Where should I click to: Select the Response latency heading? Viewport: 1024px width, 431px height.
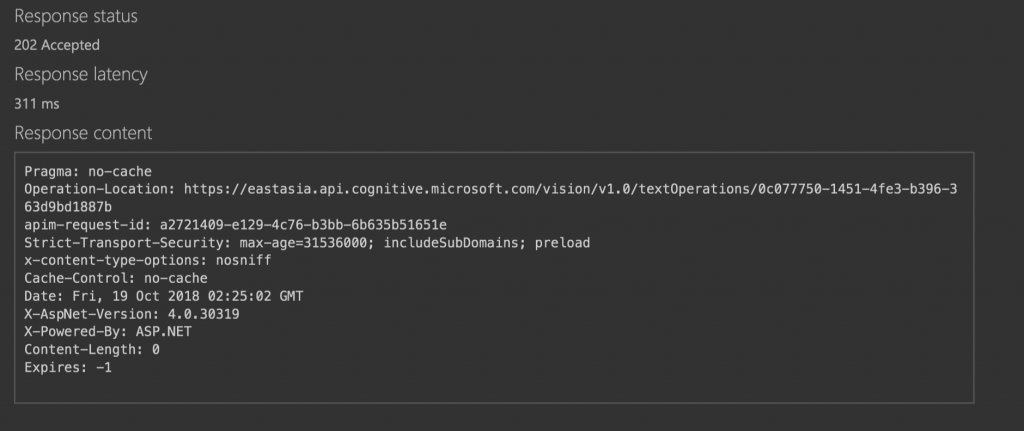(81, 74)
